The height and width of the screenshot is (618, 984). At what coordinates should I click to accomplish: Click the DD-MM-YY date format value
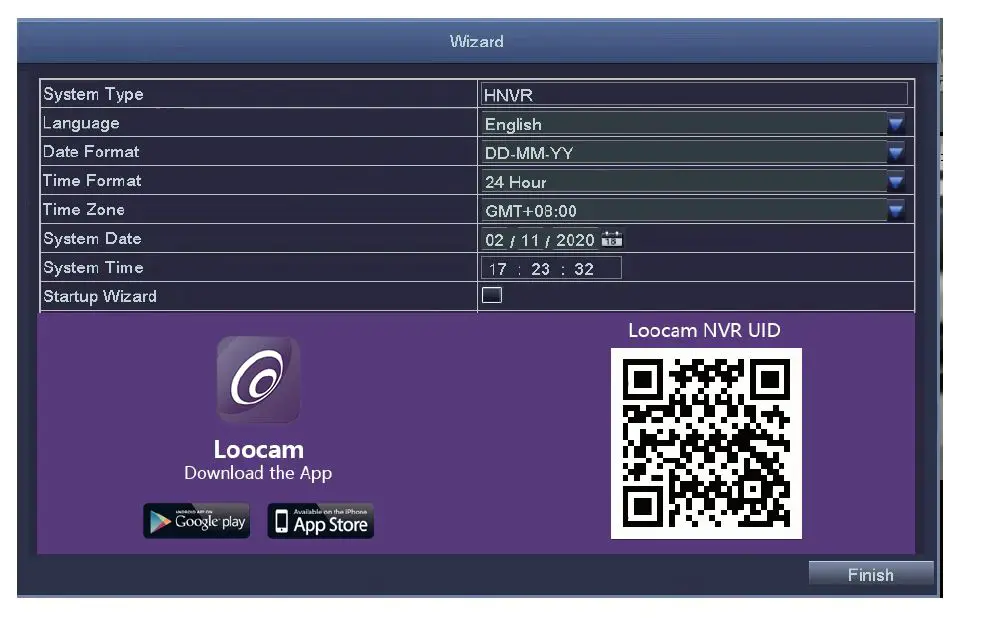528,153
